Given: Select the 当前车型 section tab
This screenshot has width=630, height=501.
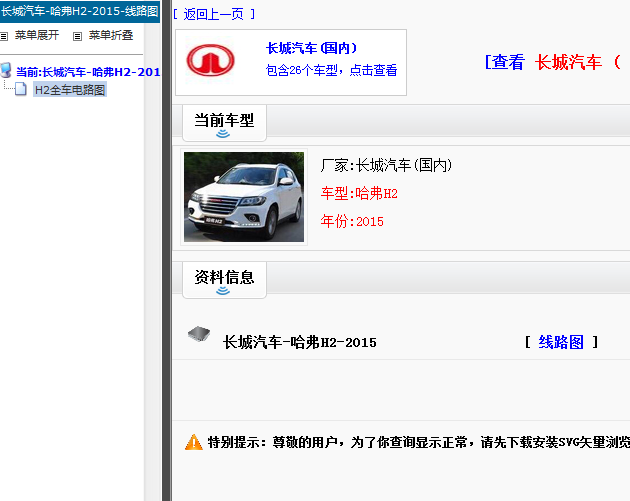Looking at the screenshot, I should (224, 123).
